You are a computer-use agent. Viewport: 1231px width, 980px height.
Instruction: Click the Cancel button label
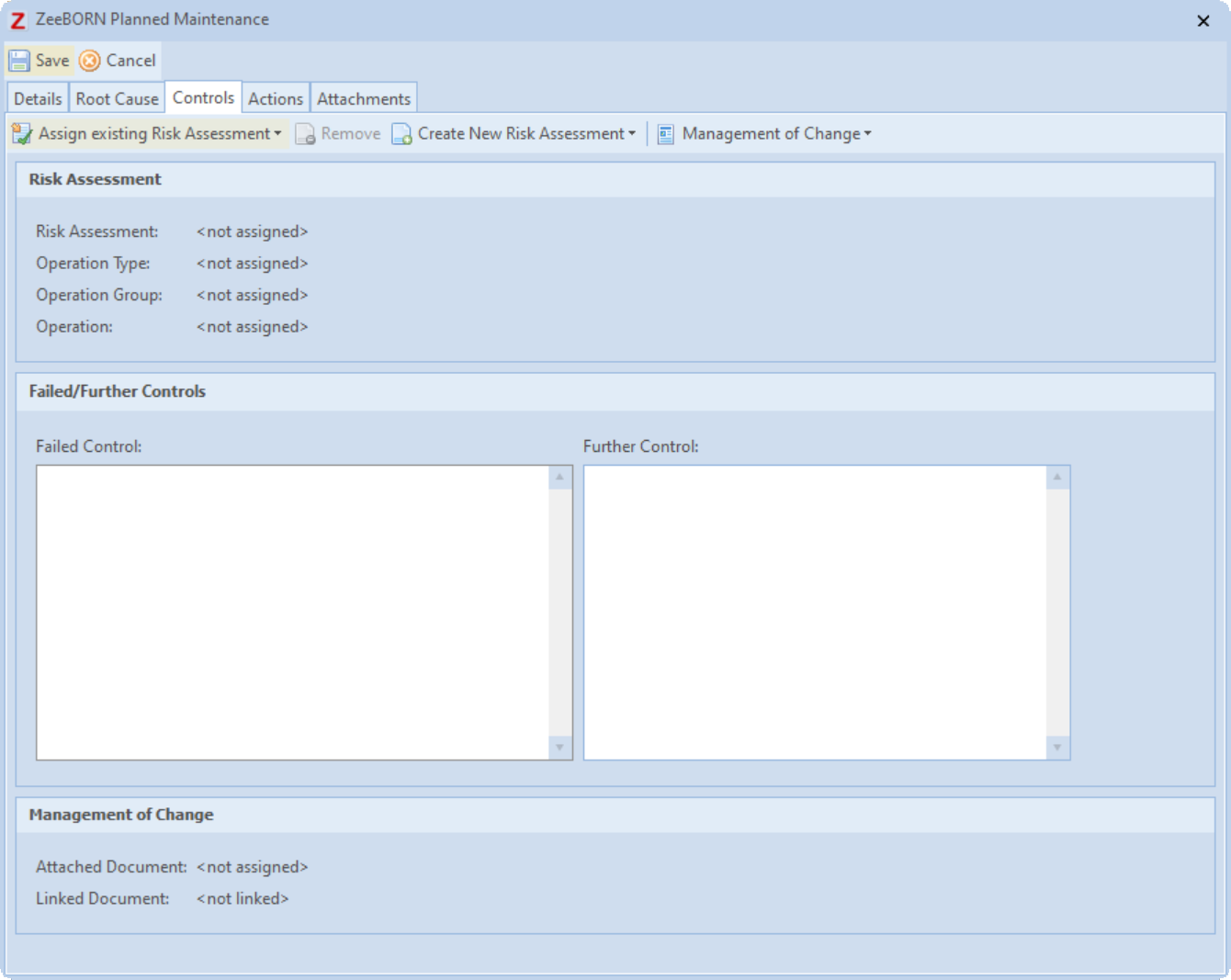pos(130,61)
